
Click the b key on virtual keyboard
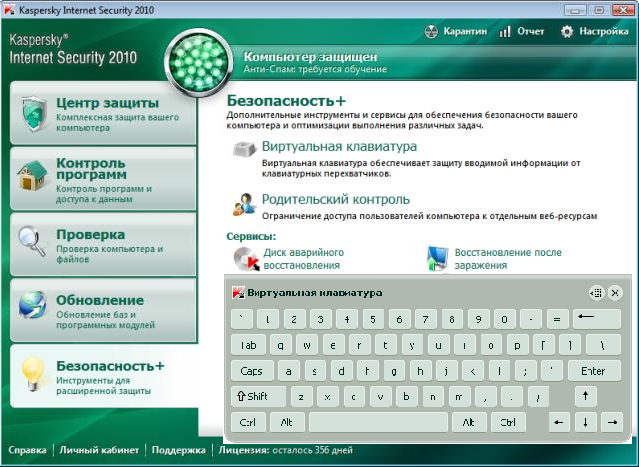[x=407, y=397]
